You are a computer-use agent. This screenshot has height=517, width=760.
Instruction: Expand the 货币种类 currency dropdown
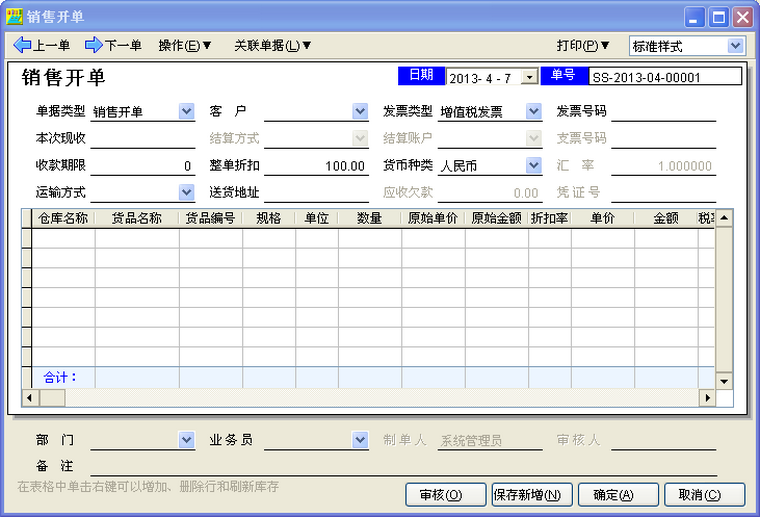(x=534, y=166)
